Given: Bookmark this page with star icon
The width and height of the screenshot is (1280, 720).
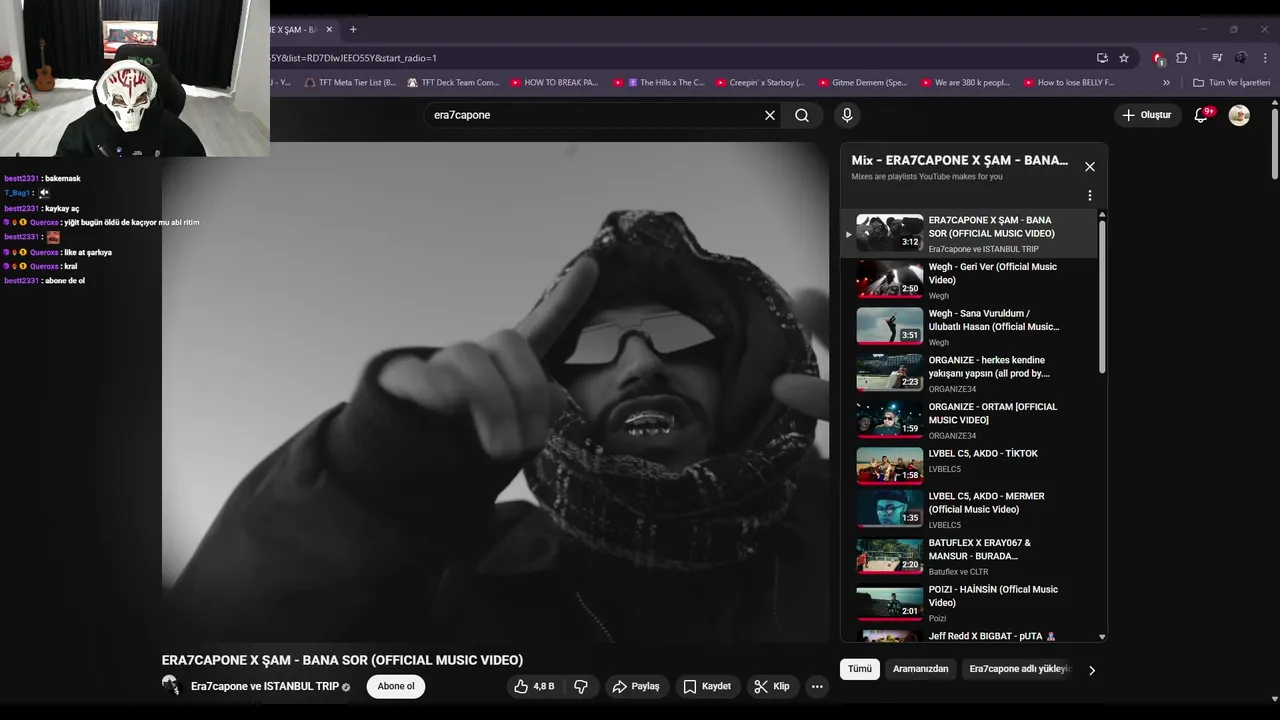Looking at the screenshot, I should tap(1124, 58).
